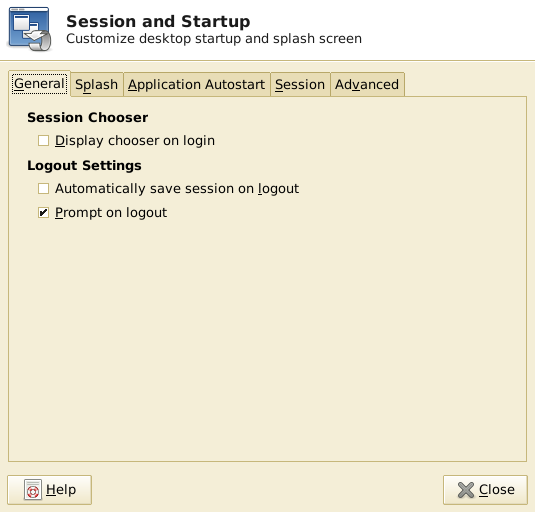The image size is (535, 512).
Task: Click the gray X icon beside Close
Action: point(466,490)
